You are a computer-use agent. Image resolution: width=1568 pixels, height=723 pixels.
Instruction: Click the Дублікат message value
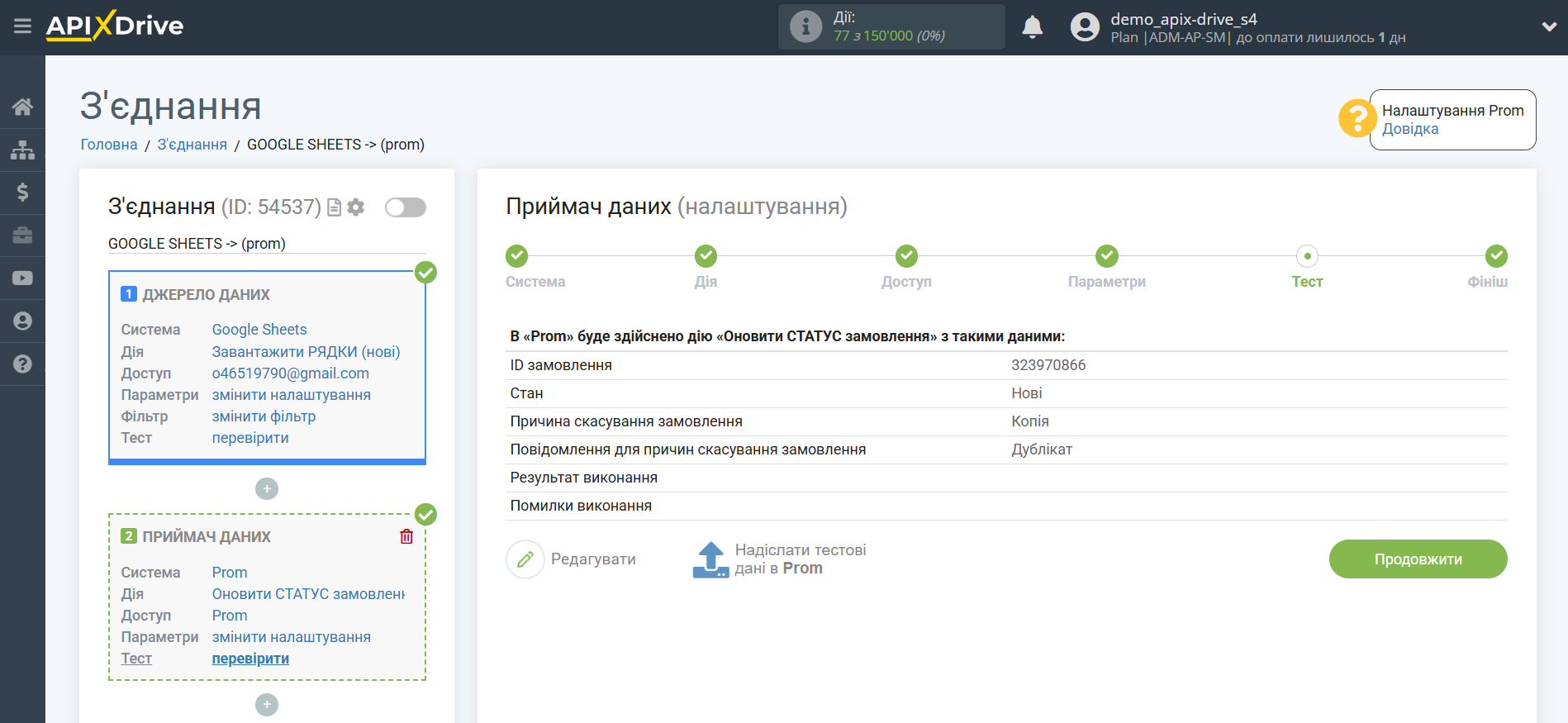(1042, 449)
